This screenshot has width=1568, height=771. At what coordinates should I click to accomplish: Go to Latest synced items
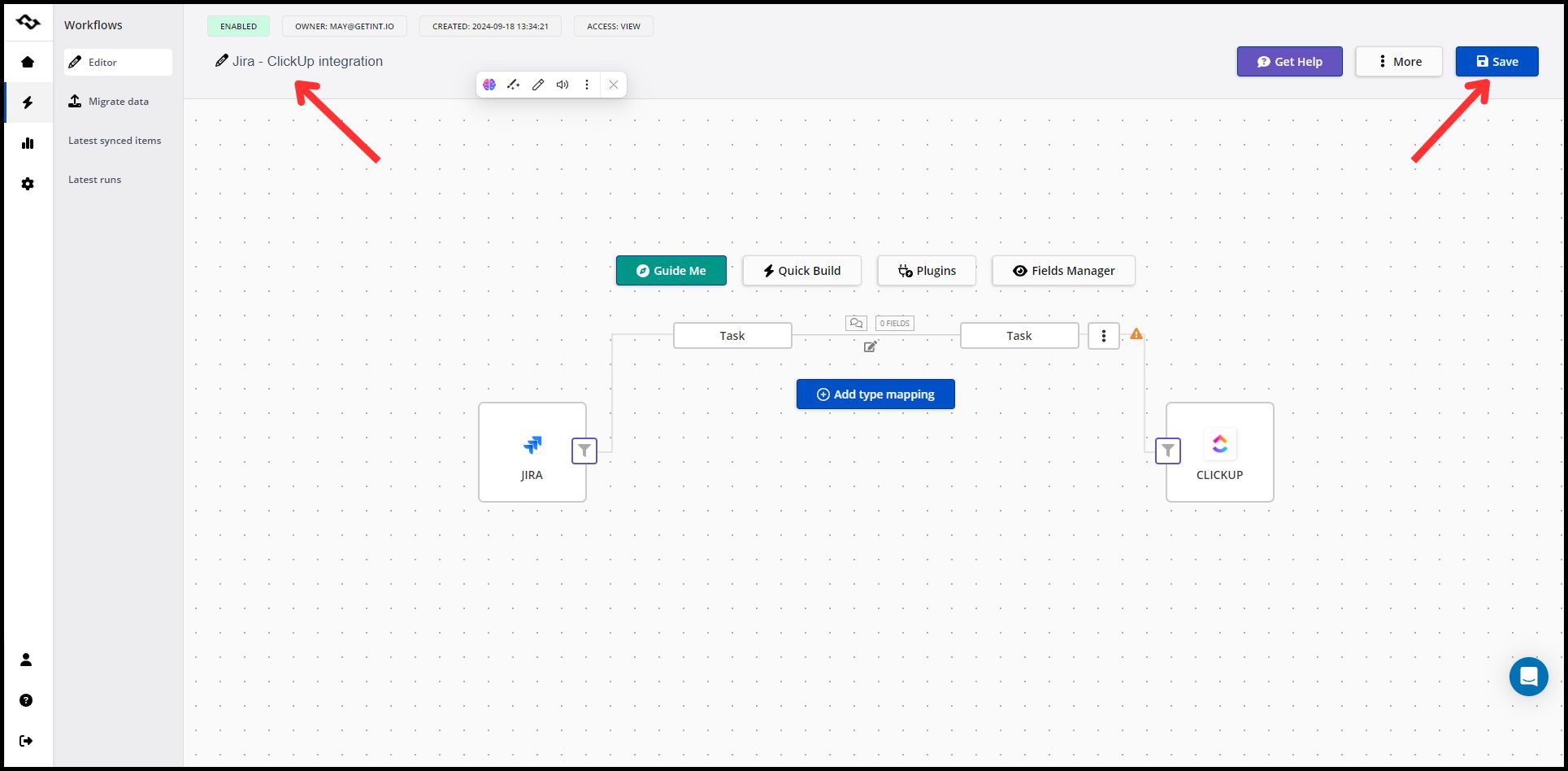pos(115,141)
